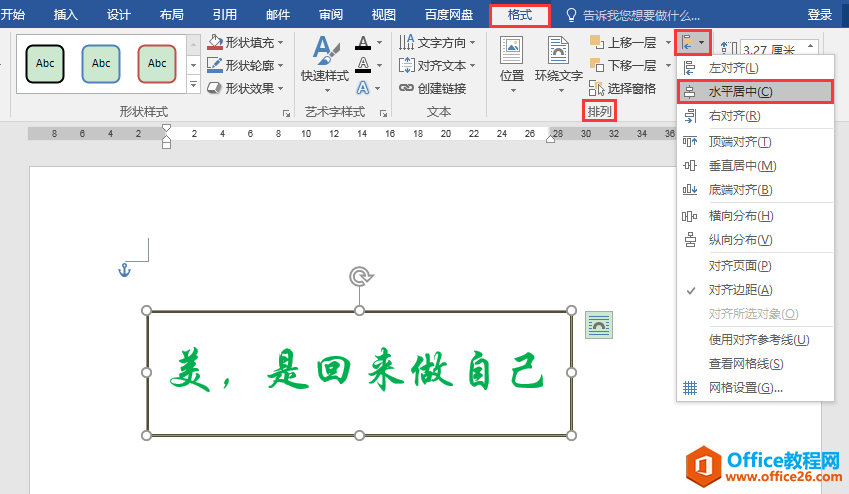Open the Wrap Text (环绕文字) button
The width and height of the screenshot is (849, 494).
[x=559, y=64]
